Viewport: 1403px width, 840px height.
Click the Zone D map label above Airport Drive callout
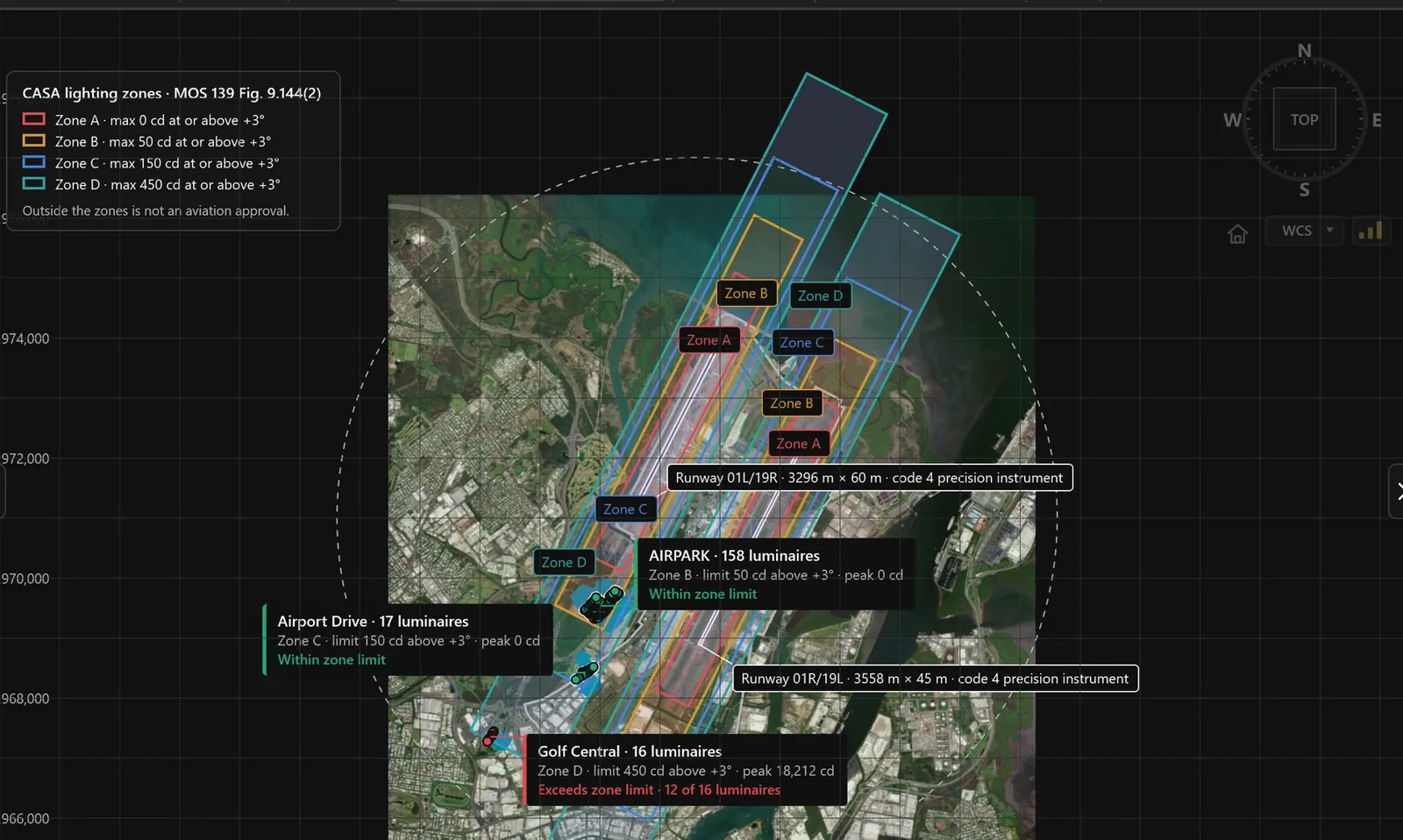(x=563, y=562)
